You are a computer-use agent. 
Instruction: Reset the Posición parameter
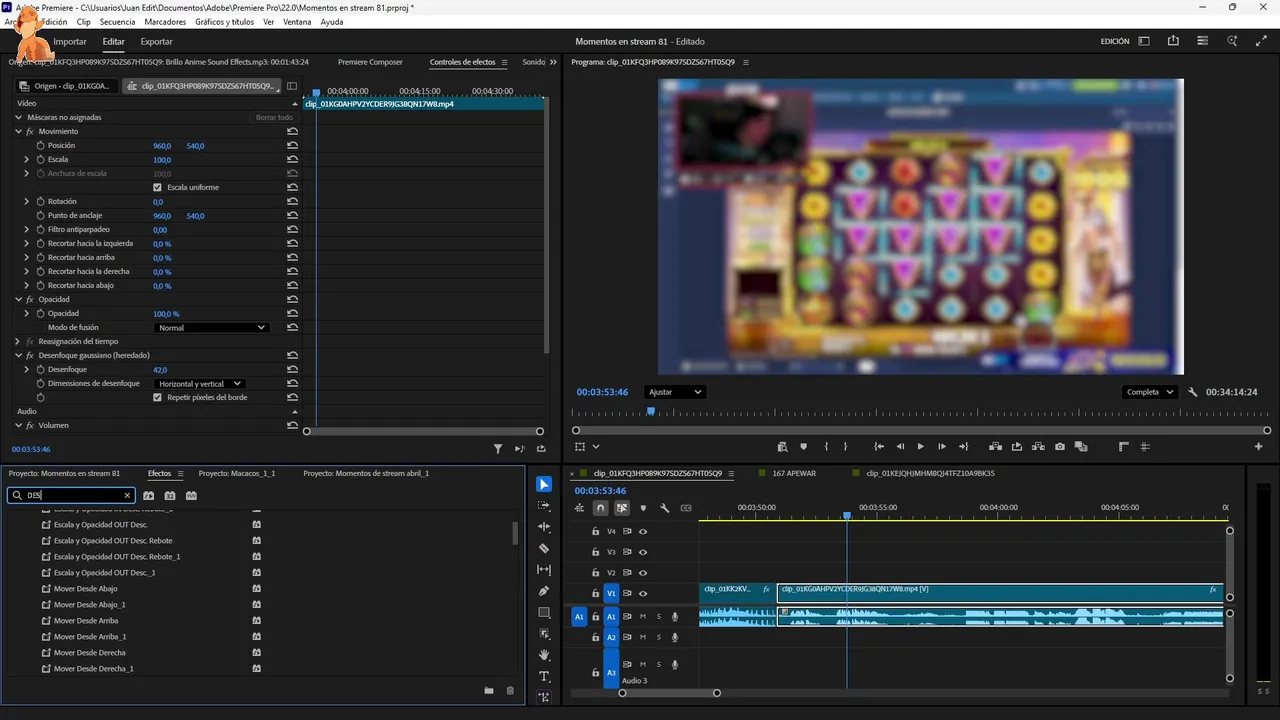click(292, 146)
